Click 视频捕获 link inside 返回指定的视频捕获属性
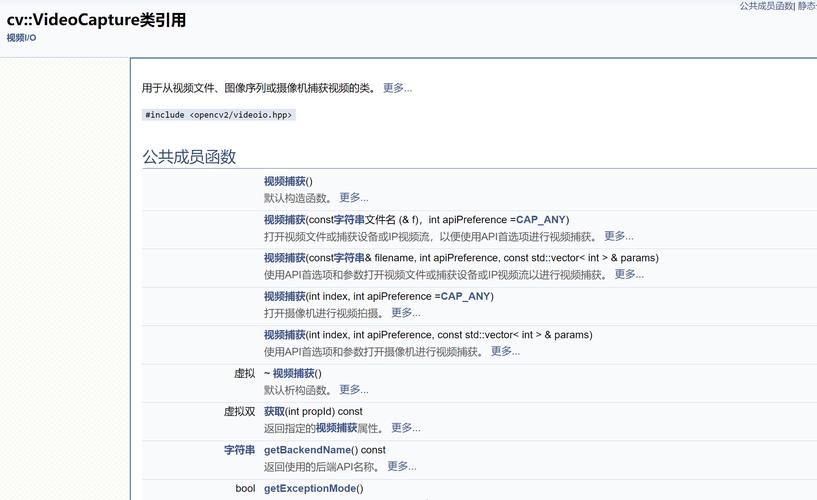The width and height of the screenshot is (817, 500). tap(337, 428)
